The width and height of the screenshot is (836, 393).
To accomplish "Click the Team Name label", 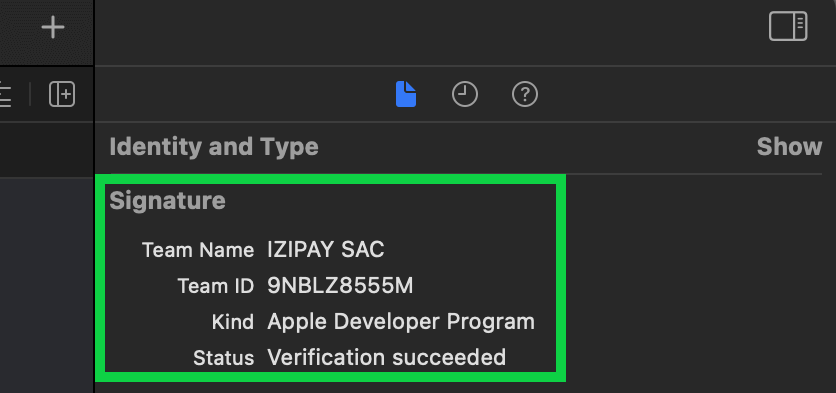I will tap(198, 250).
